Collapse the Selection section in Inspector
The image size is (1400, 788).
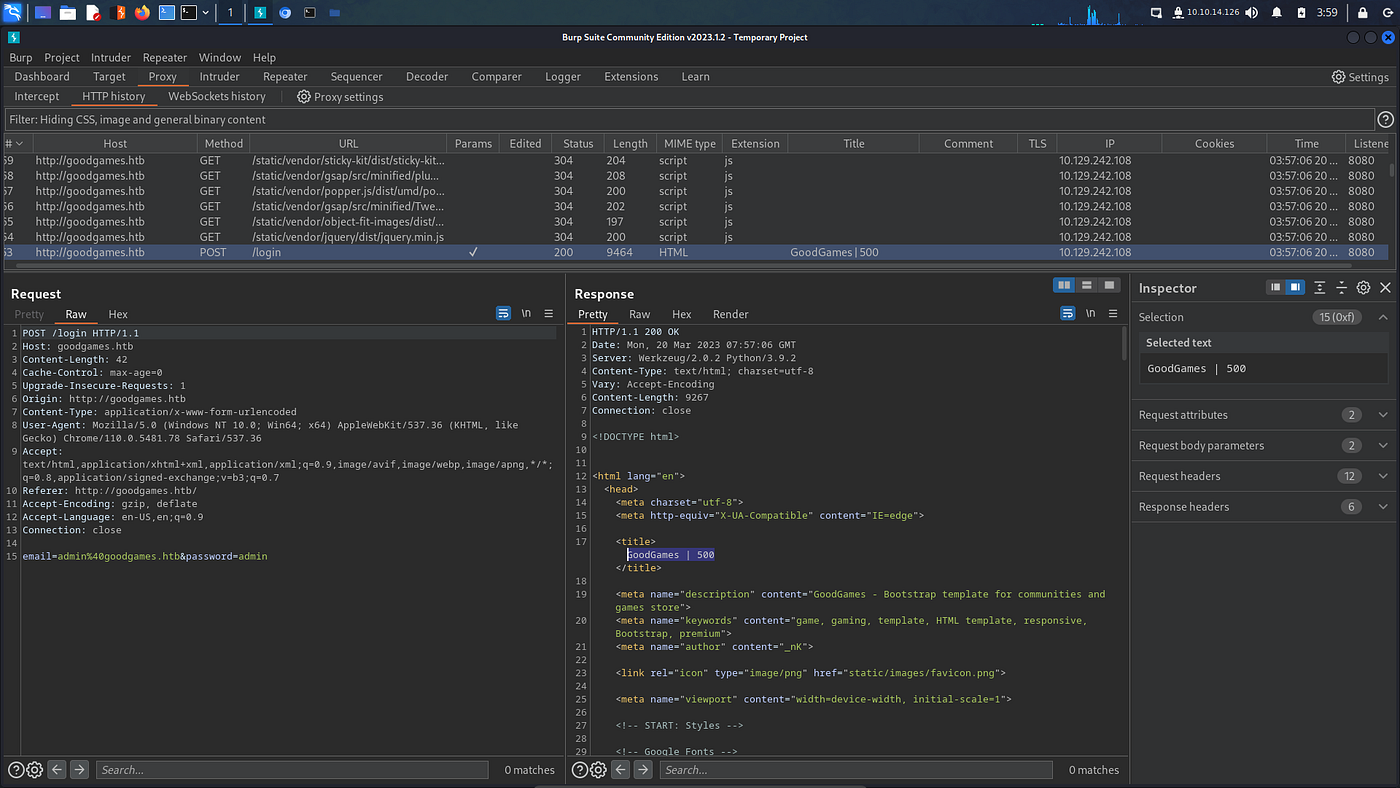coord(1383,317)
